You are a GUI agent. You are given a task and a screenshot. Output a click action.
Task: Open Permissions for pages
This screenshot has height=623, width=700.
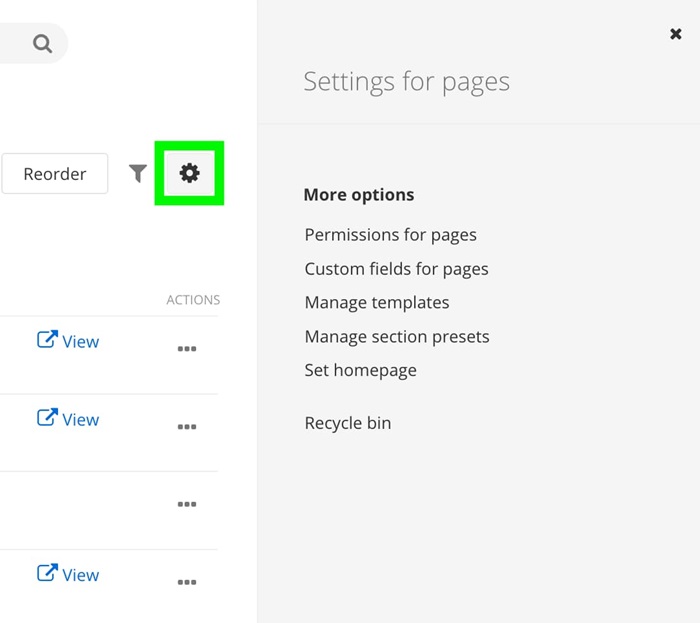[x=391, y=235]
